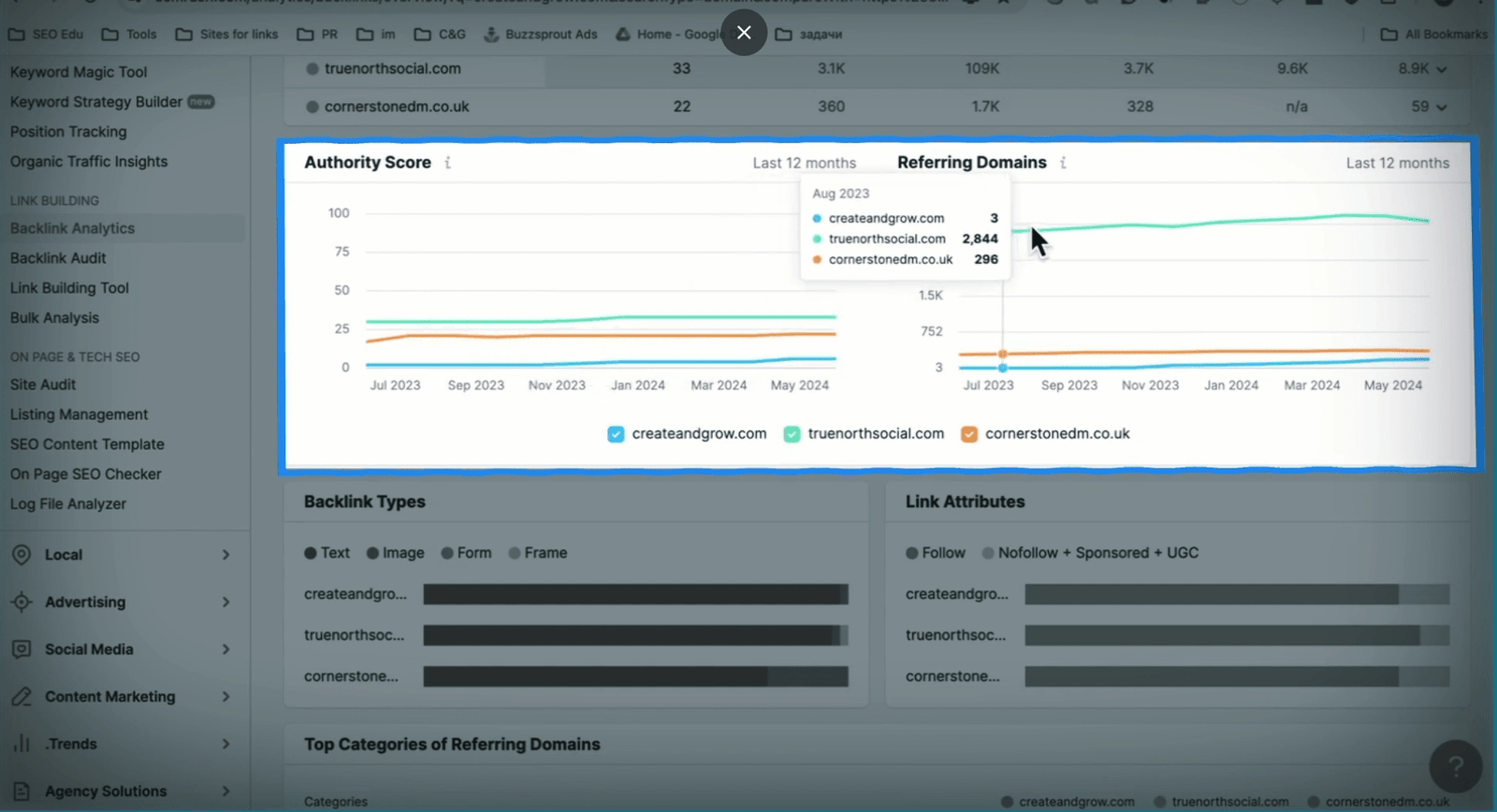The height and width of the screenshot is (812, 1497).
Task: Open the Buzzsprout Ads bookmark
Action: [x=540, y=35]
